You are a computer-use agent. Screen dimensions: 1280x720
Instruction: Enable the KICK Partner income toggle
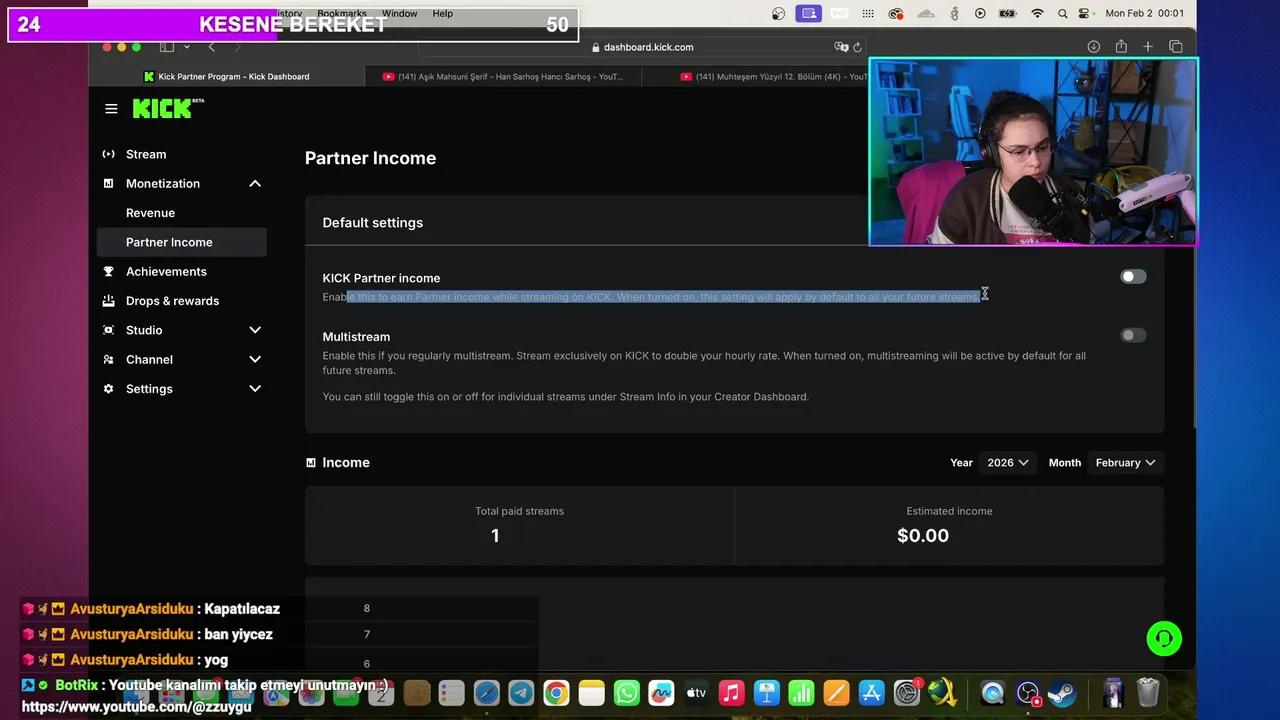pyautogui.click(x=1133, y=277)
